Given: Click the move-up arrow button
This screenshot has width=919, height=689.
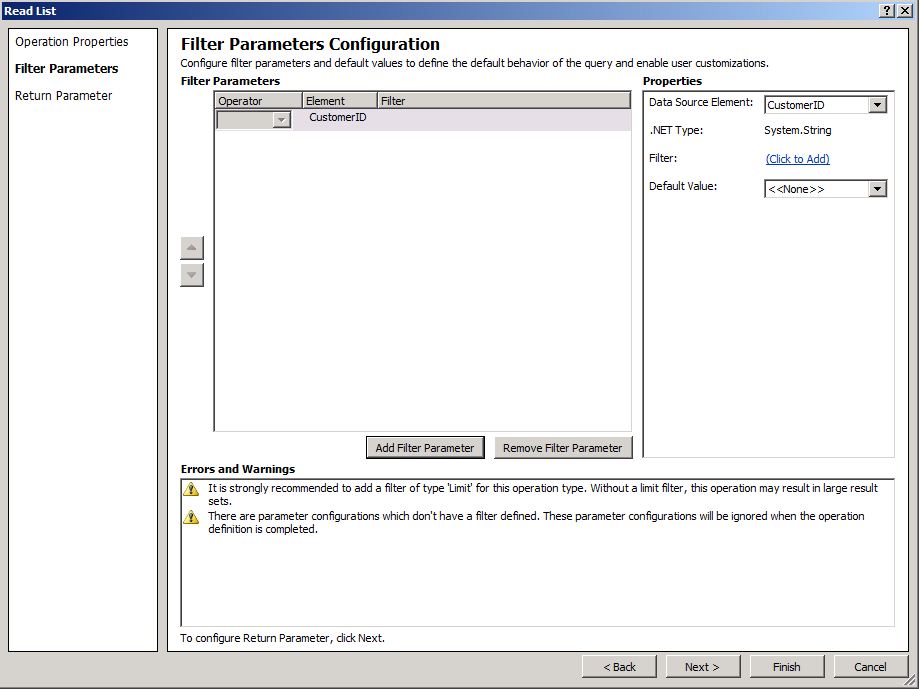Looking at the screenshot, I should pos(192,248).
